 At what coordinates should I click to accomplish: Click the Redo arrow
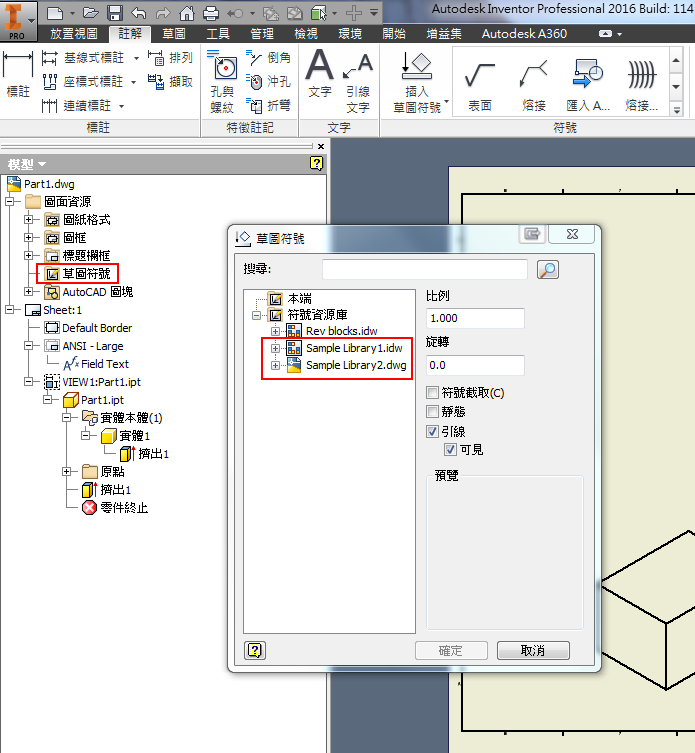click(x=163, y=13)
